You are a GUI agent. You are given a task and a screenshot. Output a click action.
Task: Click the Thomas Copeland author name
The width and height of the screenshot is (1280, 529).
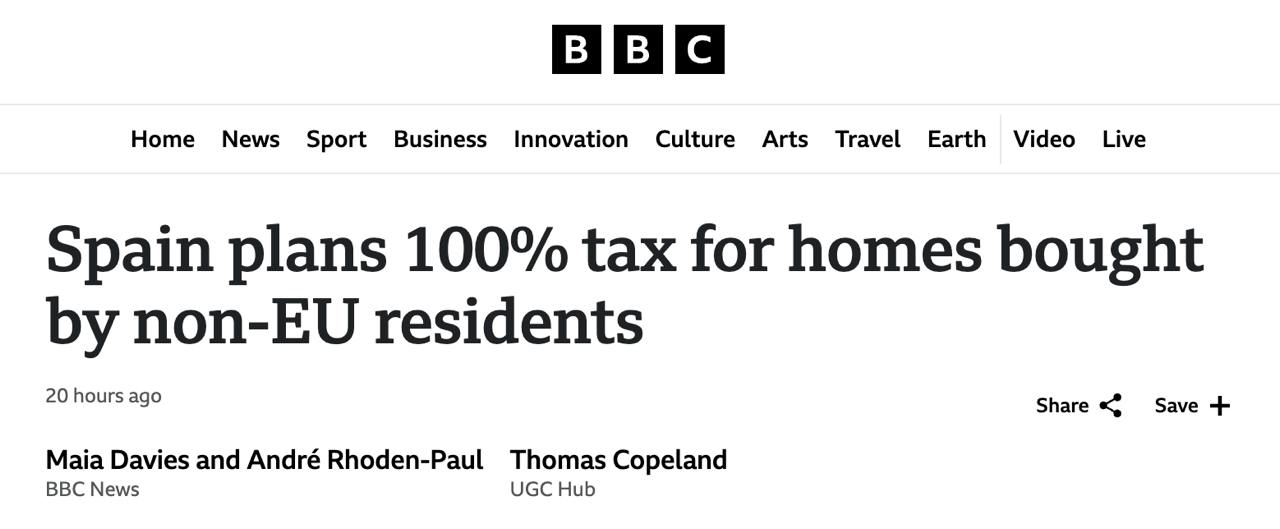coord(618,460)
